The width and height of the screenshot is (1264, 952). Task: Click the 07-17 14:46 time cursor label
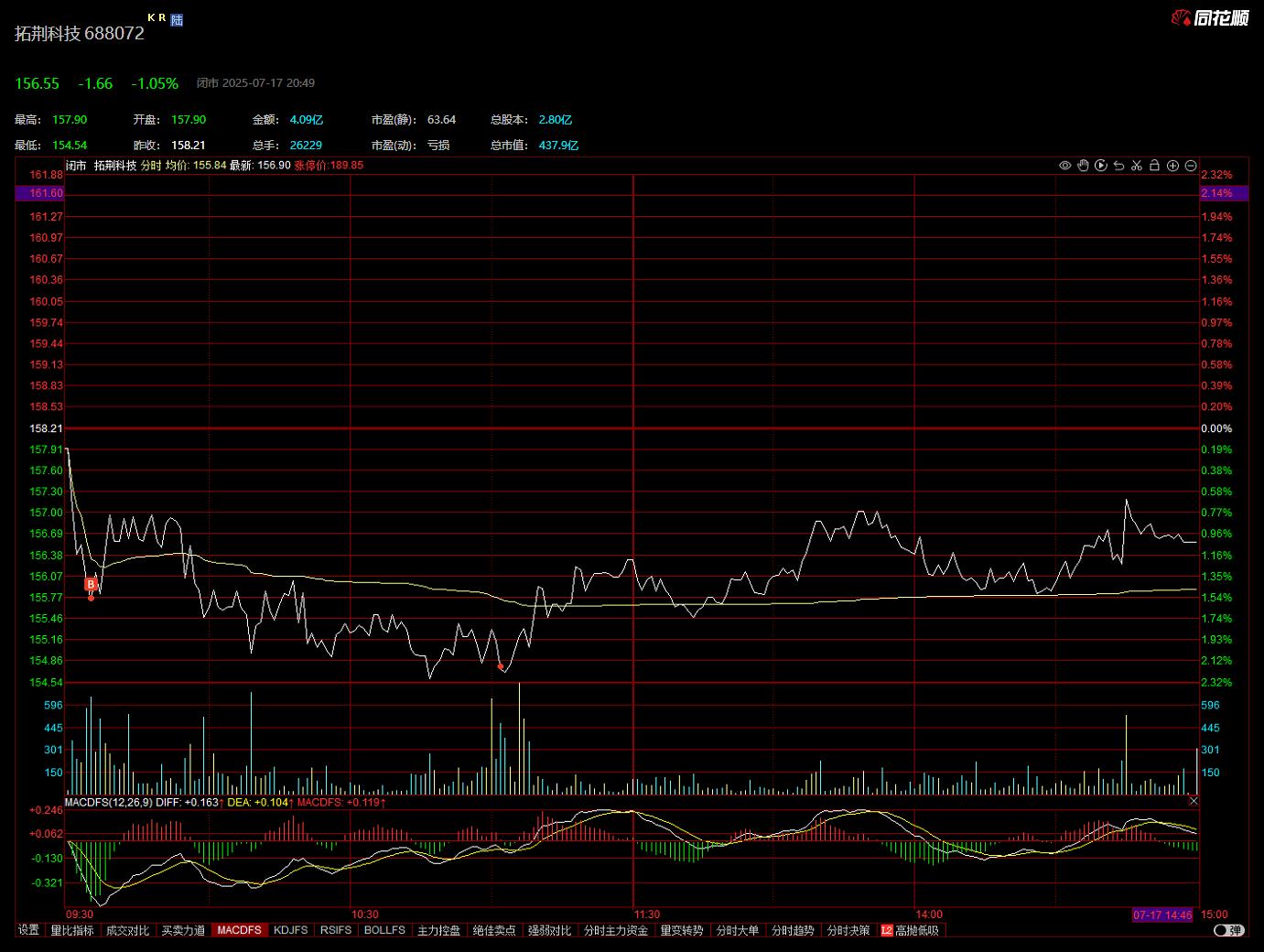[x=1162, y=914]
